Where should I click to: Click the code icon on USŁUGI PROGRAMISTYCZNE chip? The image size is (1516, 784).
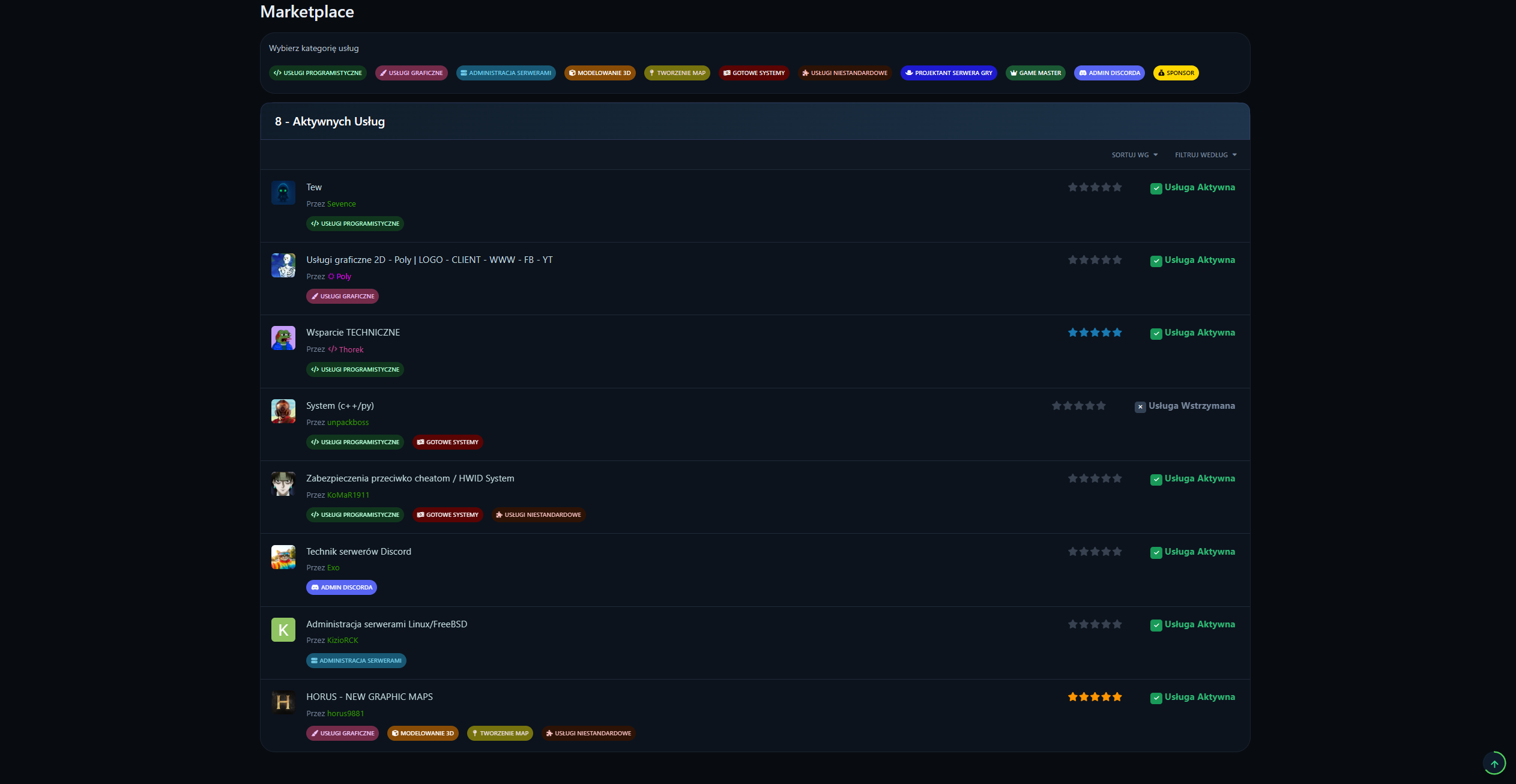(277, 73)
